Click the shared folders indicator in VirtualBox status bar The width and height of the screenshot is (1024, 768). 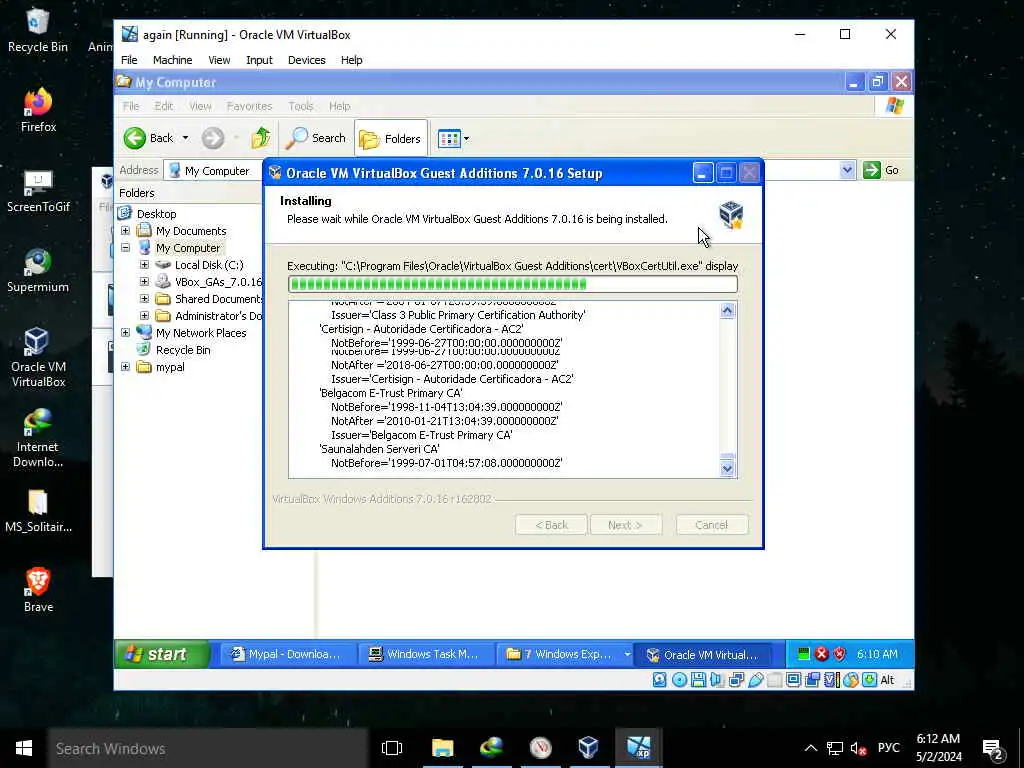(775, 680)
